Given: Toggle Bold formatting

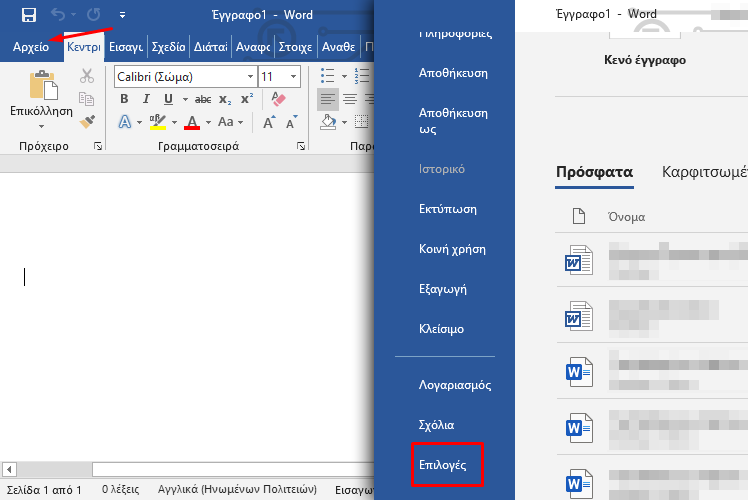Looking at the screenshot, I should tap(124, 99).
